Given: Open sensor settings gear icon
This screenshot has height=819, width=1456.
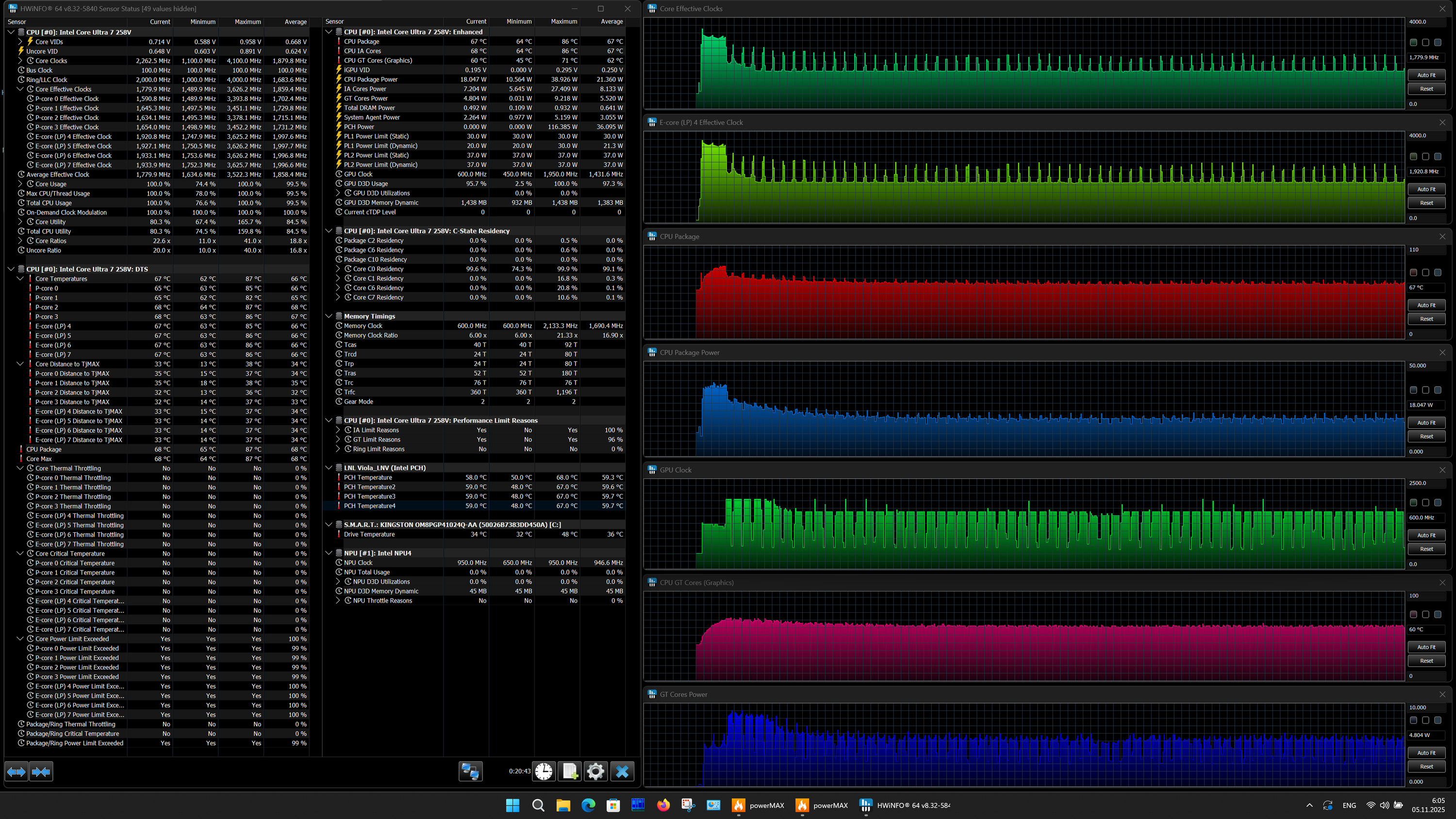Looking at the screenshot, I should point(595,771).
